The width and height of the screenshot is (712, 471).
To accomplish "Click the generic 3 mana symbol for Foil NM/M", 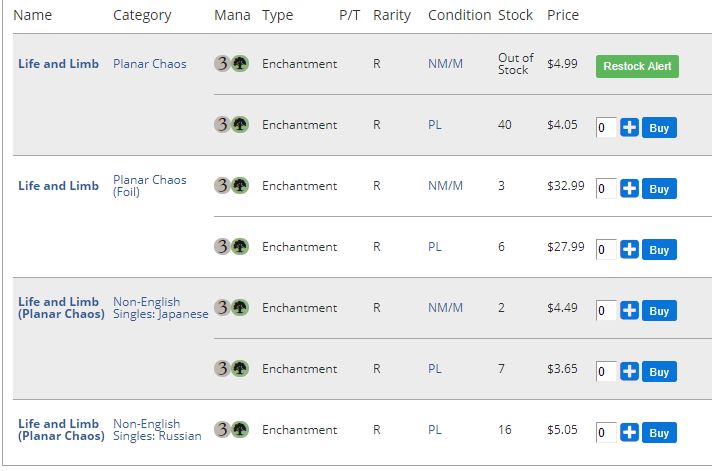I will tap(222, 186).
